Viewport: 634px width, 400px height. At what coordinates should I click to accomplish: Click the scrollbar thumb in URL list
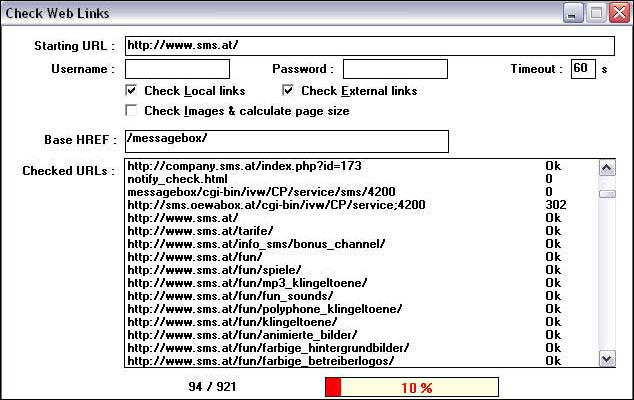(606, 194)
